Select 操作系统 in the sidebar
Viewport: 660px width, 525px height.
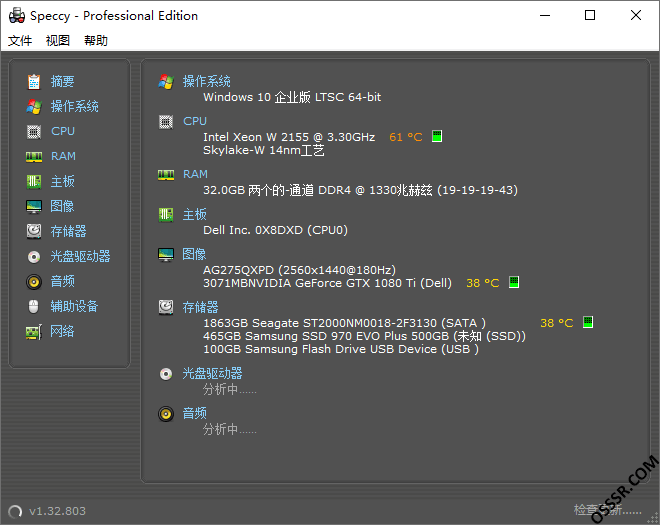(75, 106)
